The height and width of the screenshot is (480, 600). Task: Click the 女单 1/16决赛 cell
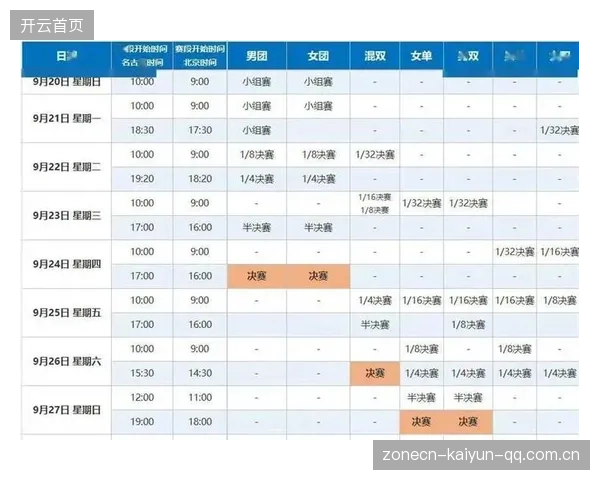421,300
